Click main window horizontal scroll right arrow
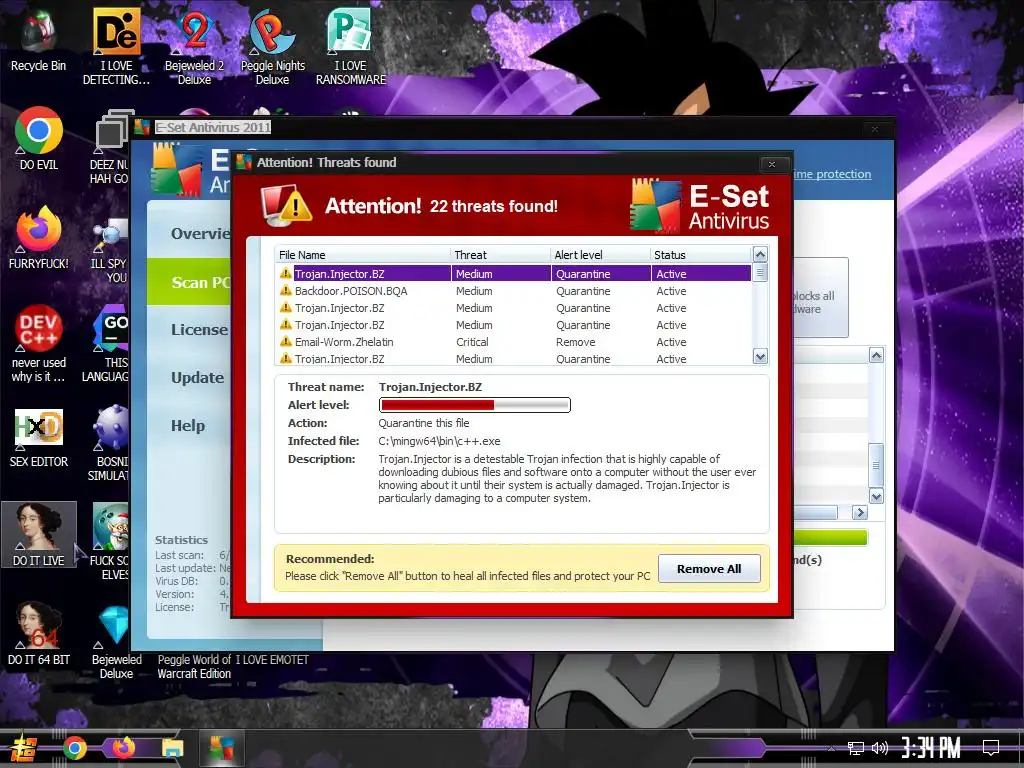The image size is (1024, 768). pyautogui.click(x=860, y=513)
